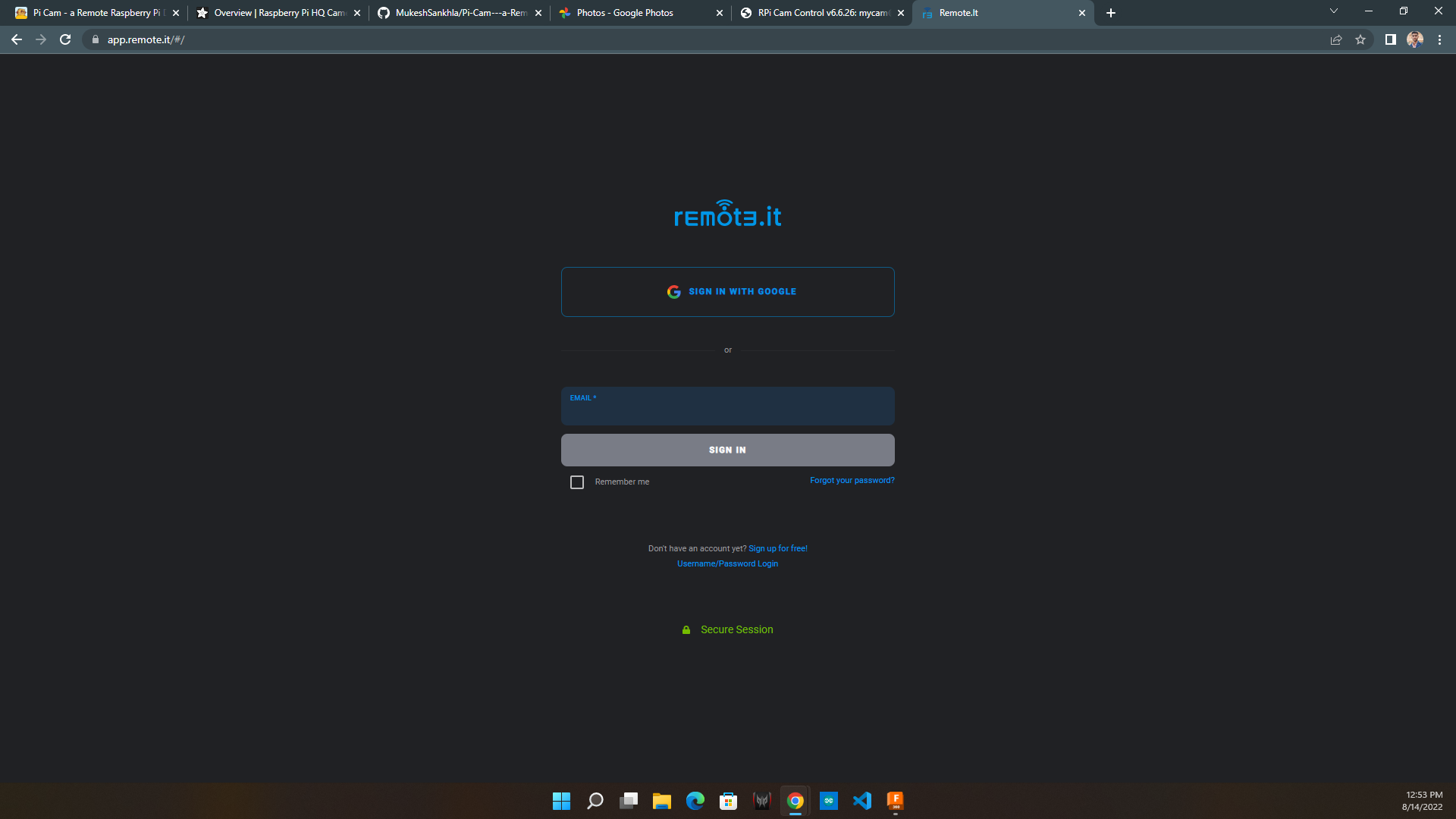This screenshot has width=1456, height=819.
Task: Expand the tab search dropdown arrow
Action: [x=1334, y=11]
